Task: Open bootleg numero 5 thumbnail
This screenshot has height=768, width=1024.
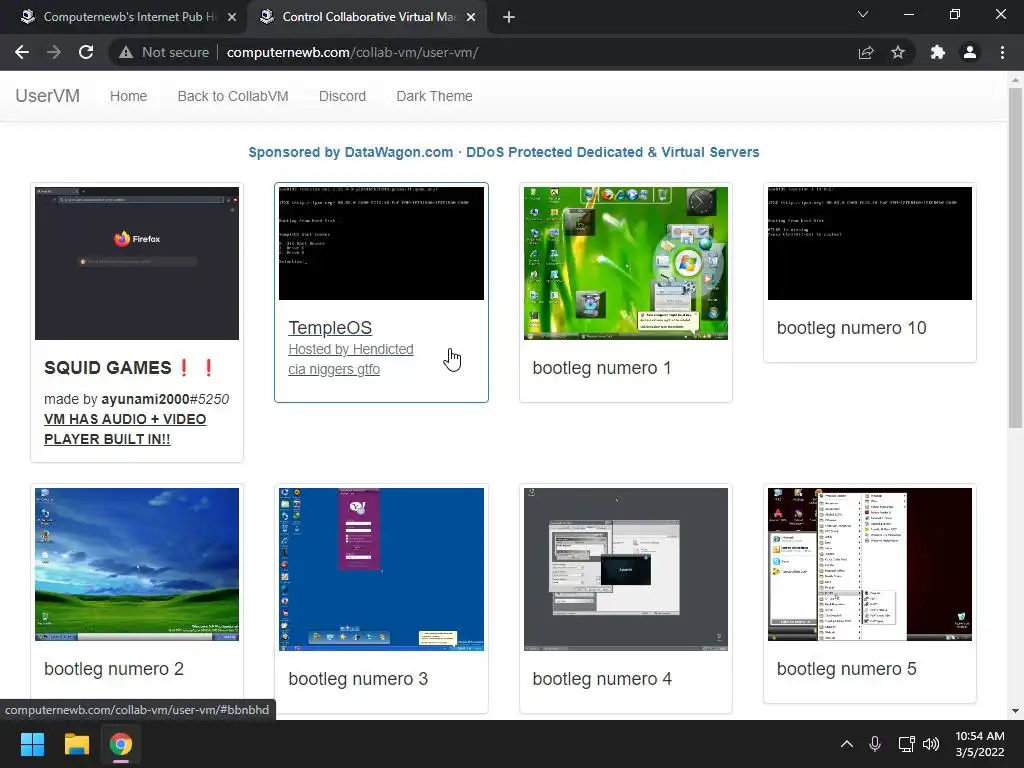Action: pyautogui.click(x=870, y=564)
